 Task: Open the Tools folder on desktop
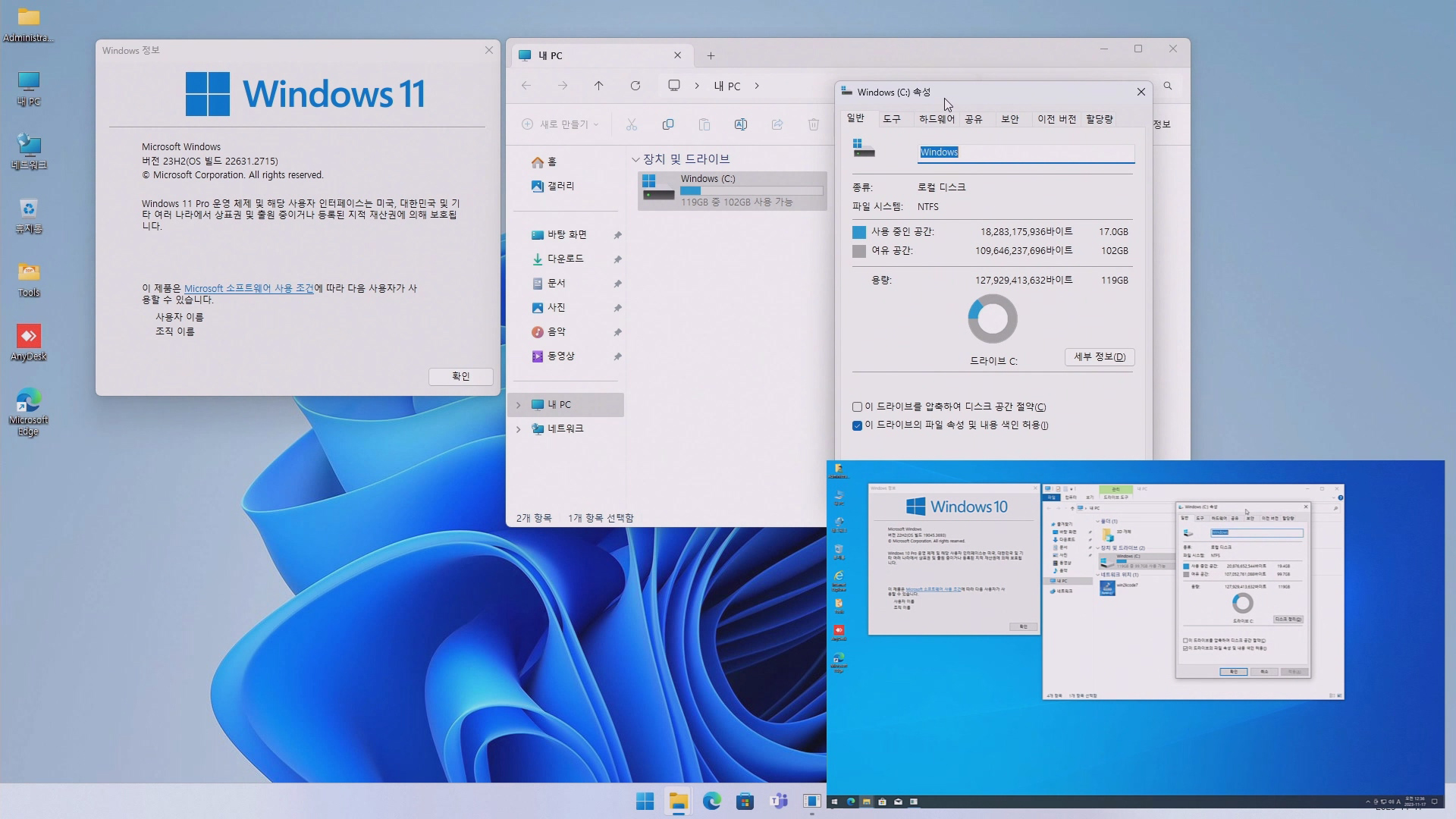point(28,280)
